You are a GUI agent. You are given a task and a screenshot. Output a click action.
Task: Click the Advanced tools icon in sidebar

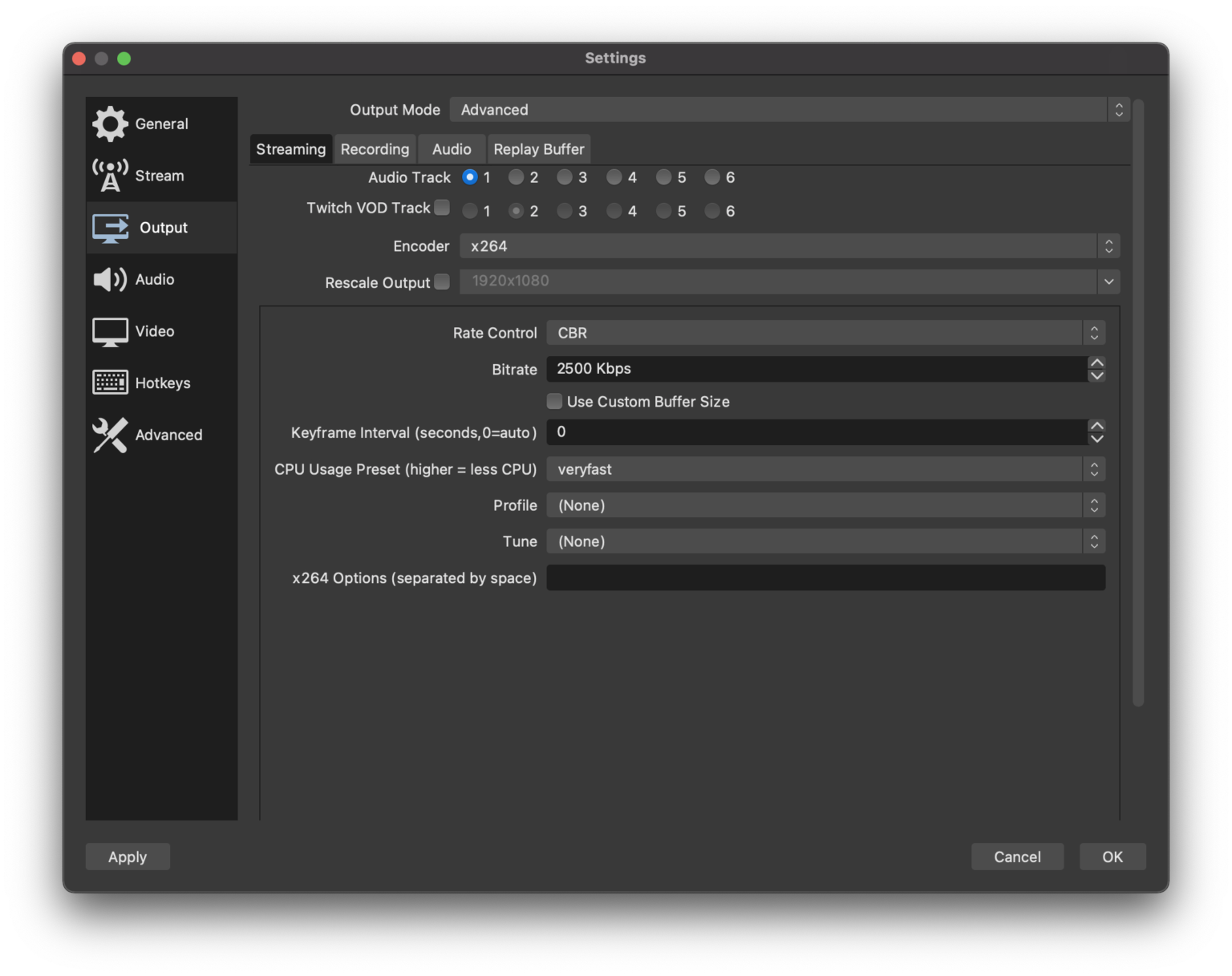pyautogui.click(x=111, y=435)
